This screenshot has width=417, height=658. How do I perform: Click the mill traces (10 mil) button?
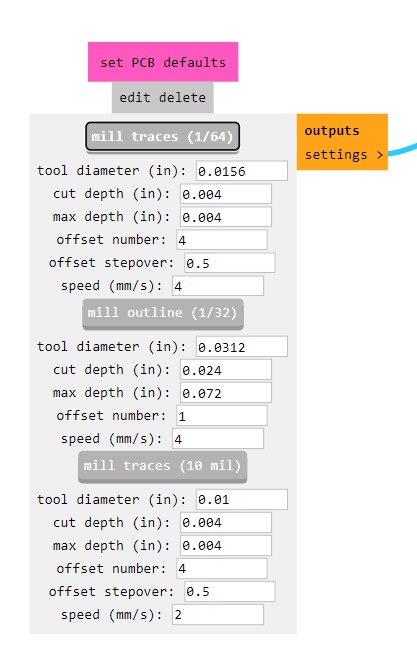pyautogui.click(x=162, y=466)
